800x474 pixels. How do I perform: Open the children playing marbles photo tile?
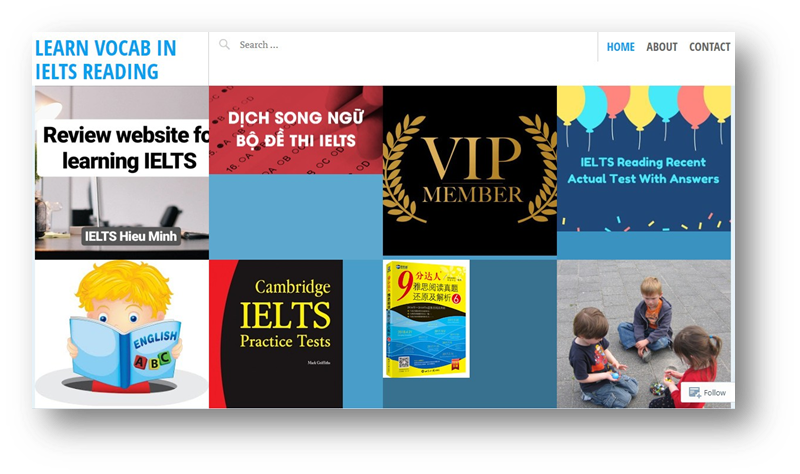(644, 334)
